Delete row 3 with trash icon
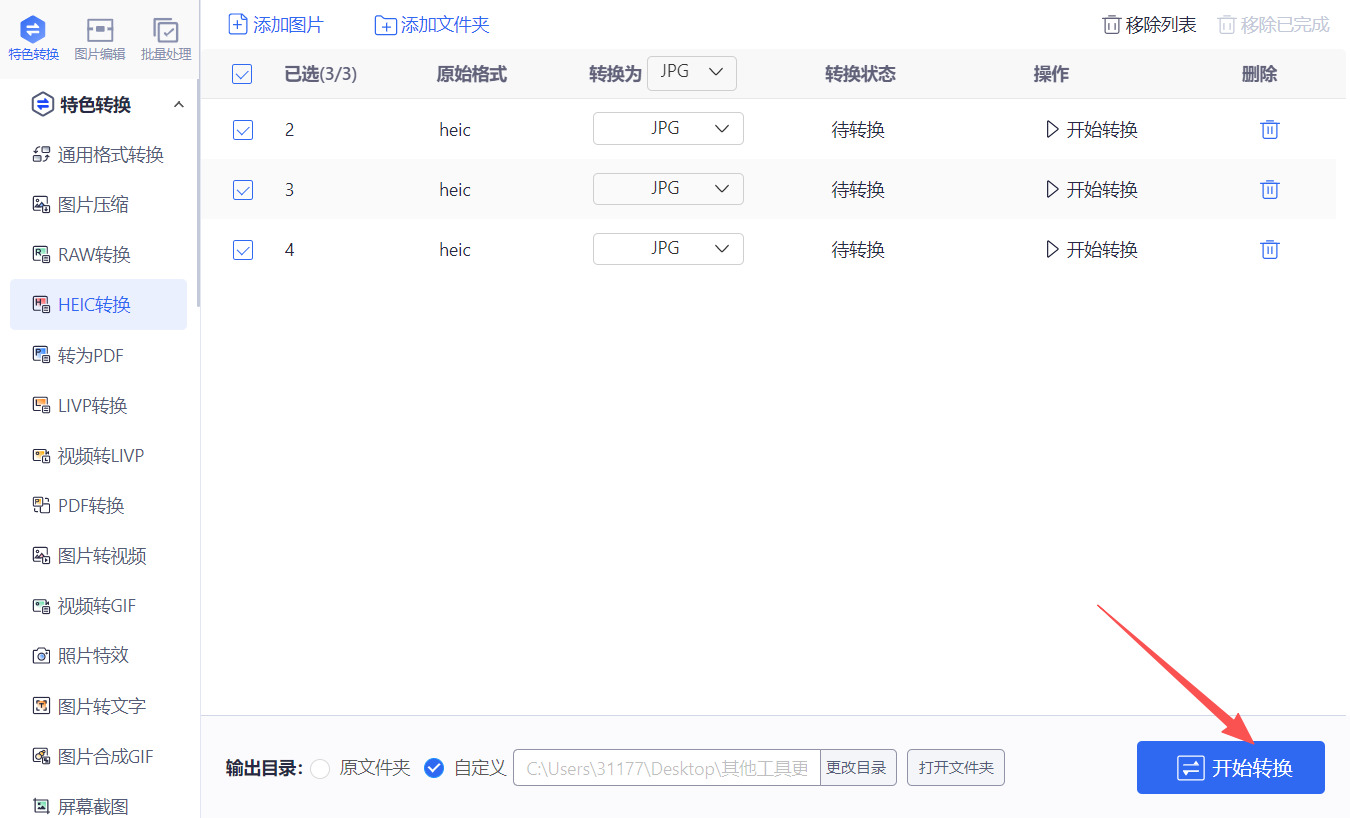Screen dimensions: 1350x818 (x=1269, y=189)
